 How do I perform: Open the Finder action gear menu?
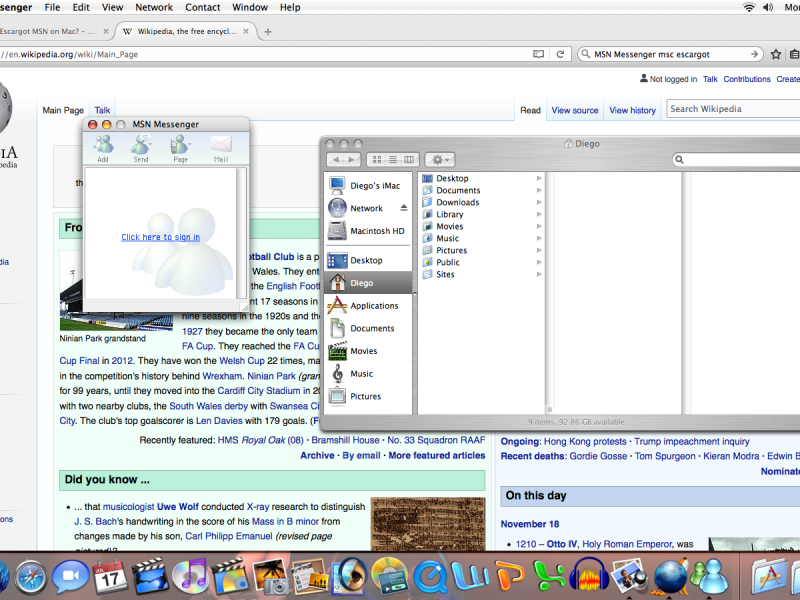(x=440, y=160)
